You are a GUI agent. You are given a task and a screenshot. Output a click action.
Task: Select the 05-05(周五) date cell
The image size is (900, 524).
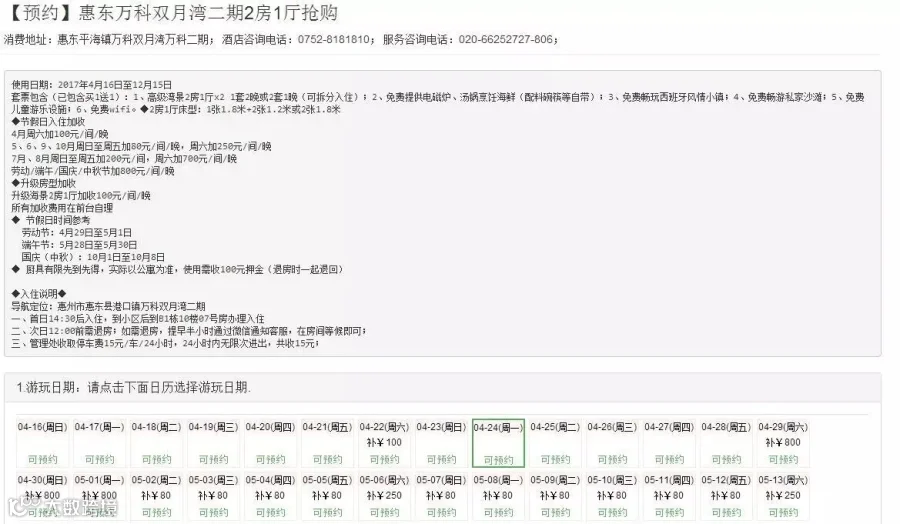coord(327,496)
